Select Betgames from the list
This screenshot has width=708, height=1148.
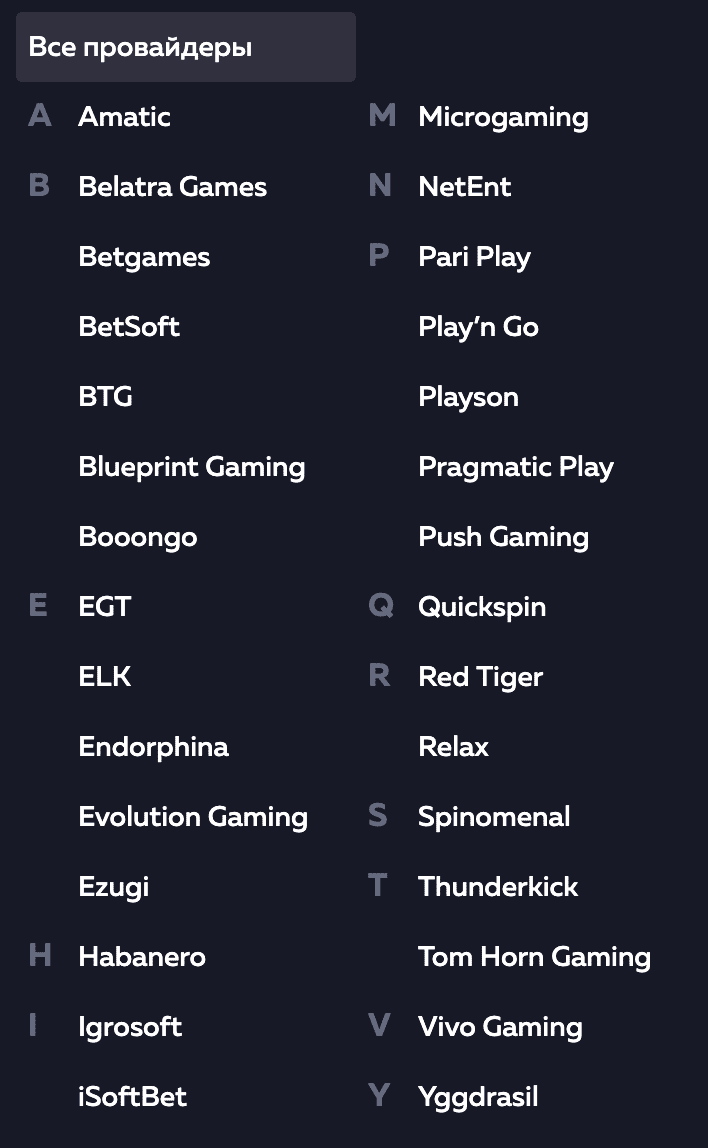tap(144, 257)
